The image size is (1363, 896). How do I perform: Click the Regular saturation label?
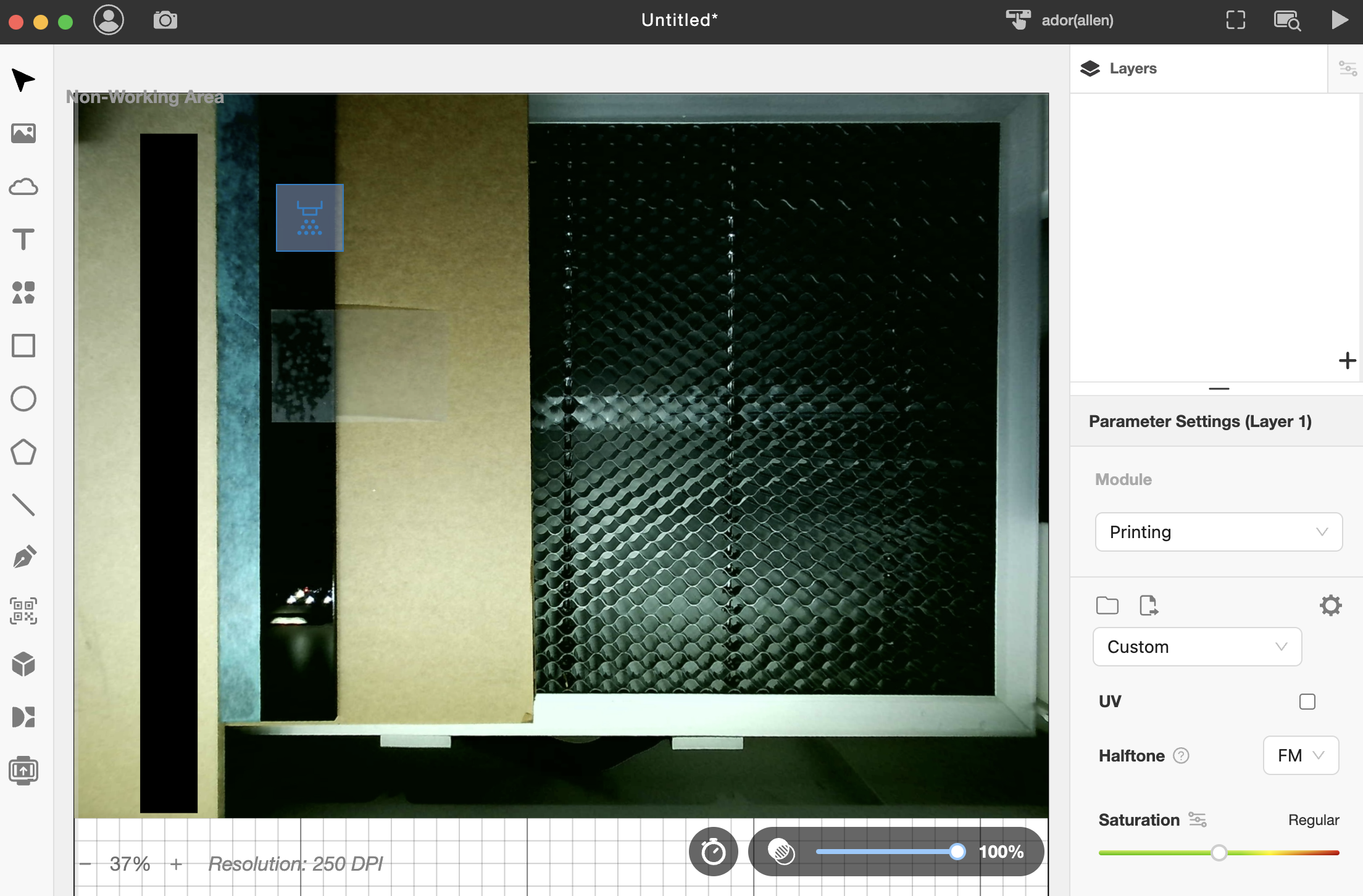point(1314,820)
